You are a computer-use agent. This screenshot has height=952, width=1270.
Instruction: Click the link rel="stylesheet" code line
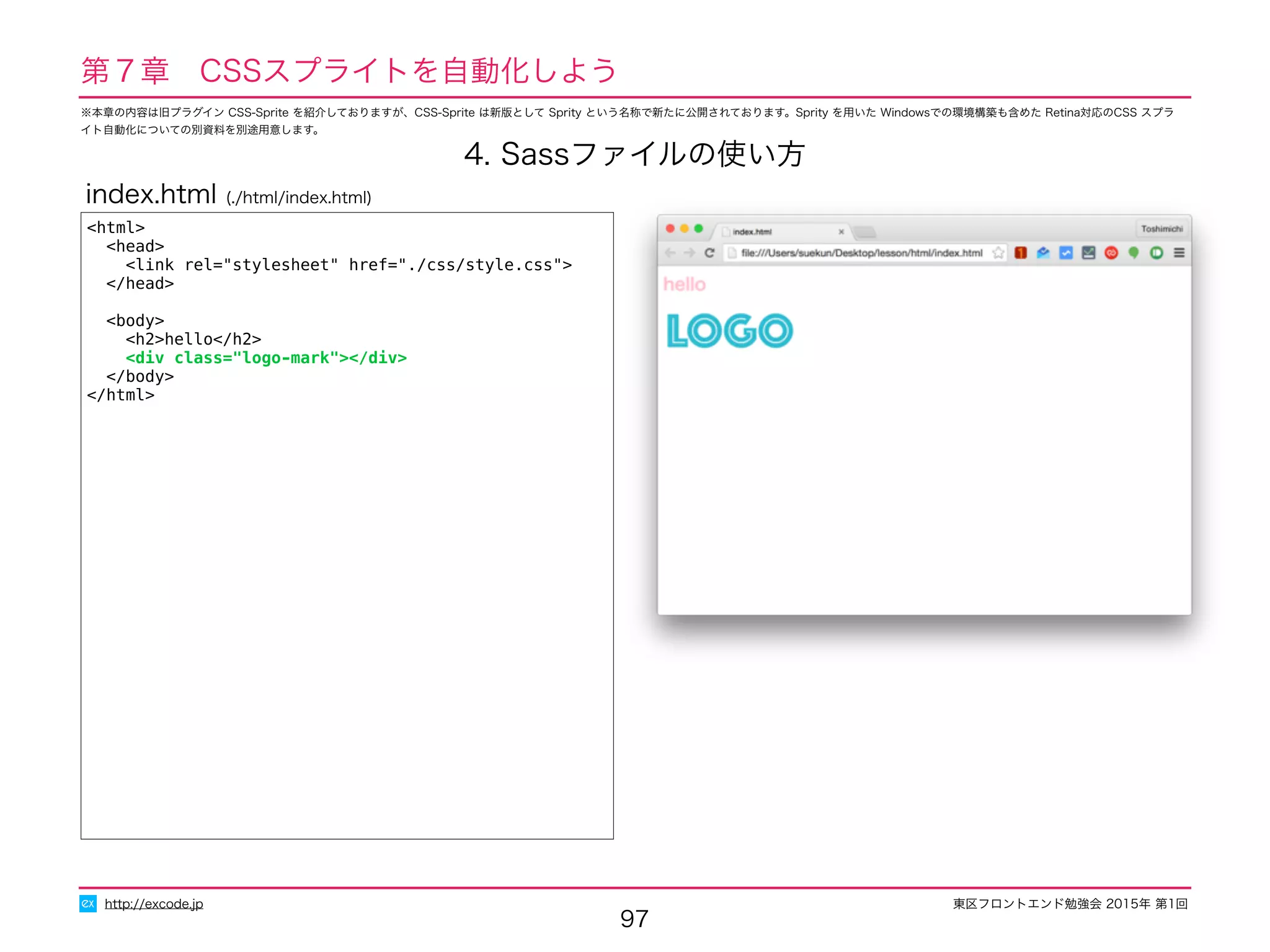tap(349, 265)
